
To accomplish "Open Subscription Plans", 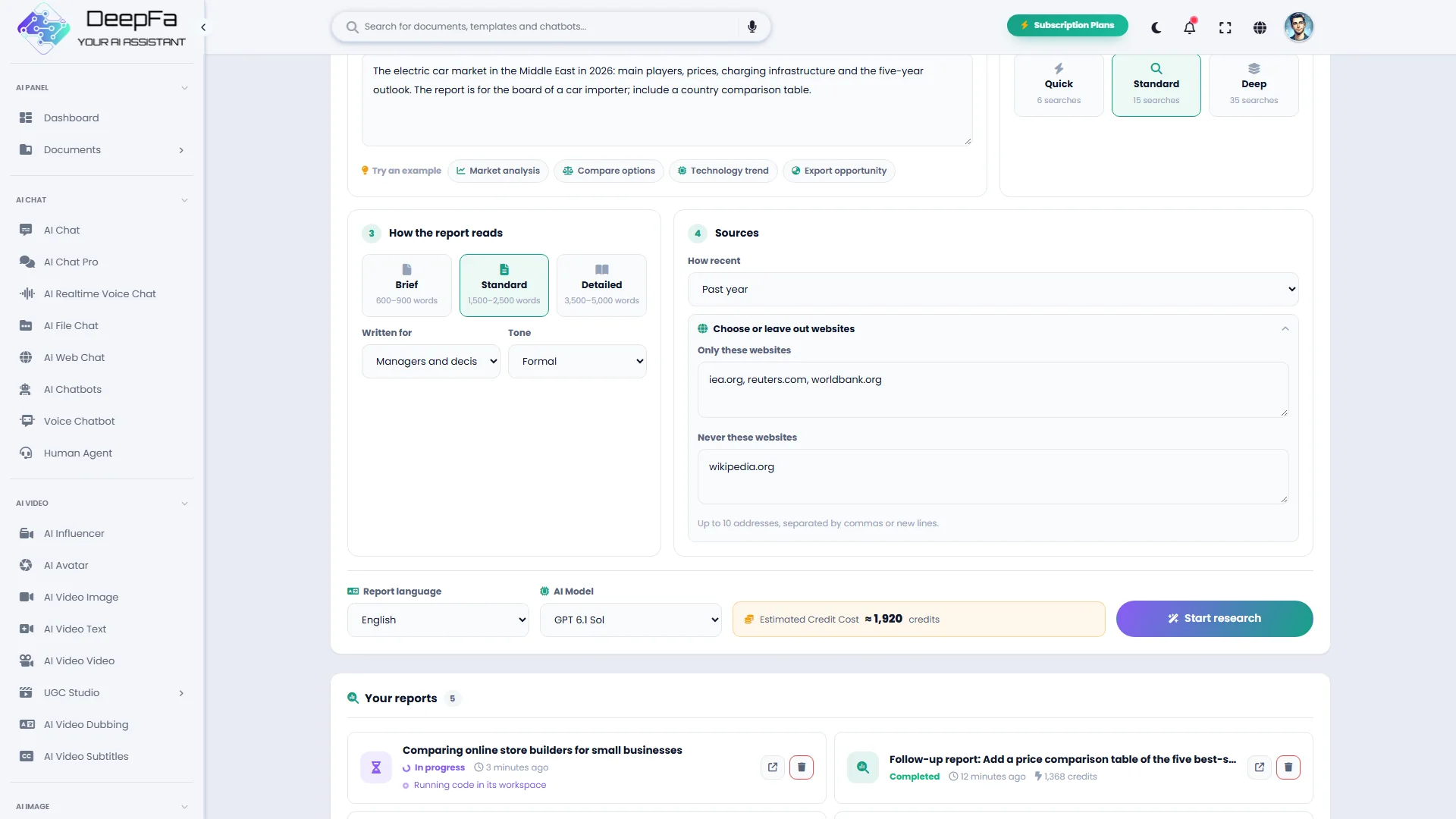I will (1067, 25).
